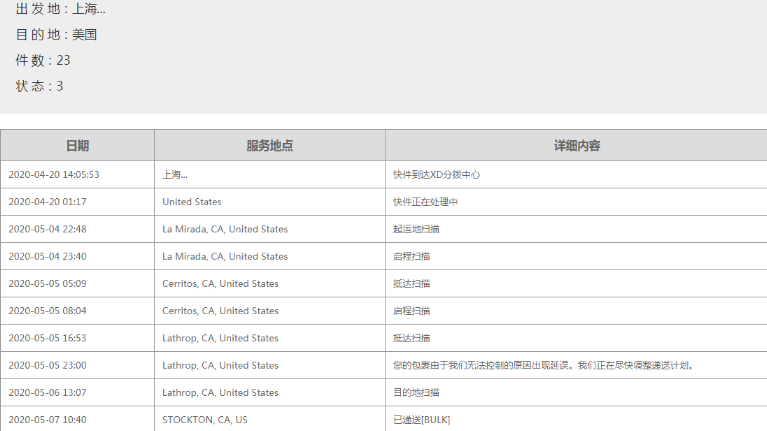Click the 2020-05-05 05:09 date cell
Screen dimensions: 767x431
[x=47, y=284]
